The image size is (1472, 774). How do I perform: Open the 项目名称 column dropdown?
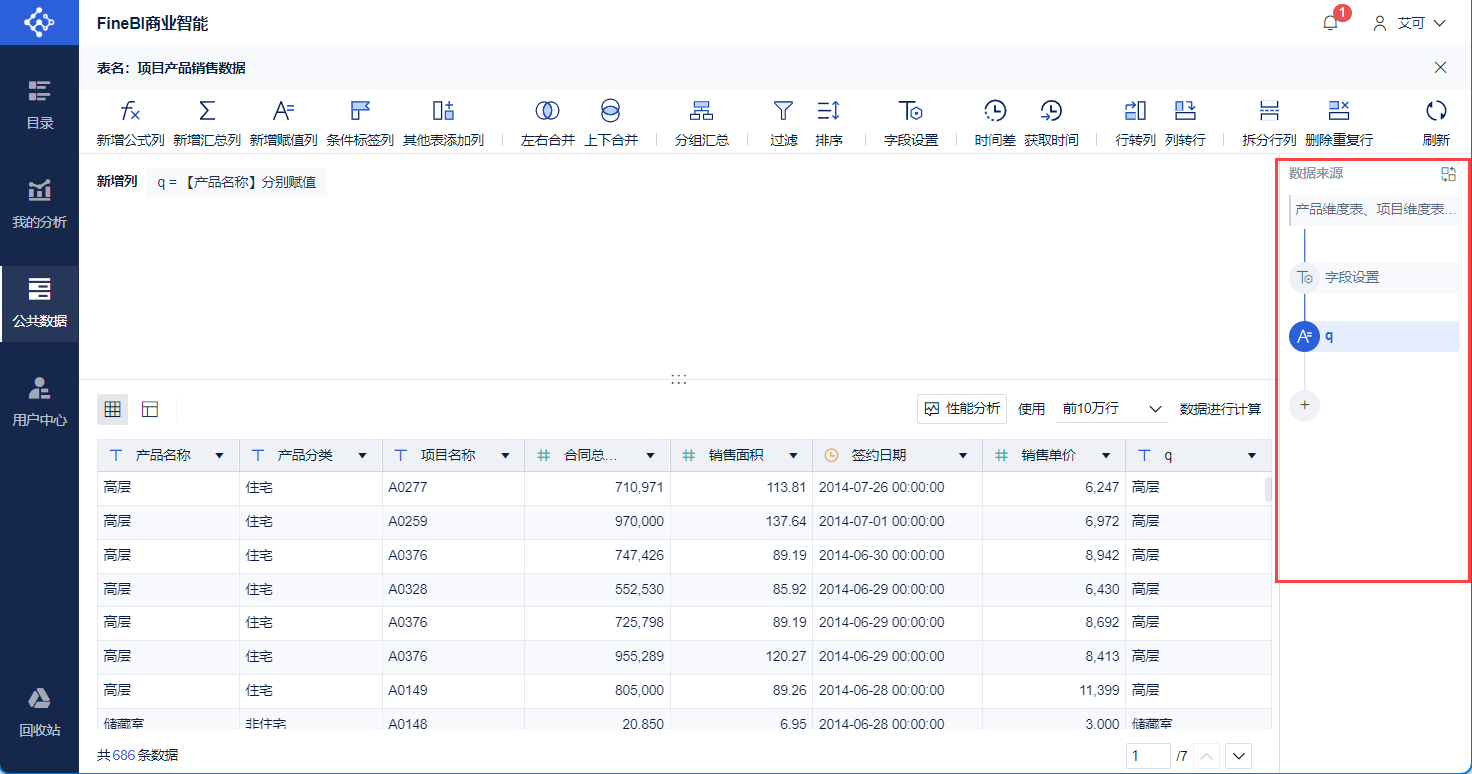[x=505, y=456]
